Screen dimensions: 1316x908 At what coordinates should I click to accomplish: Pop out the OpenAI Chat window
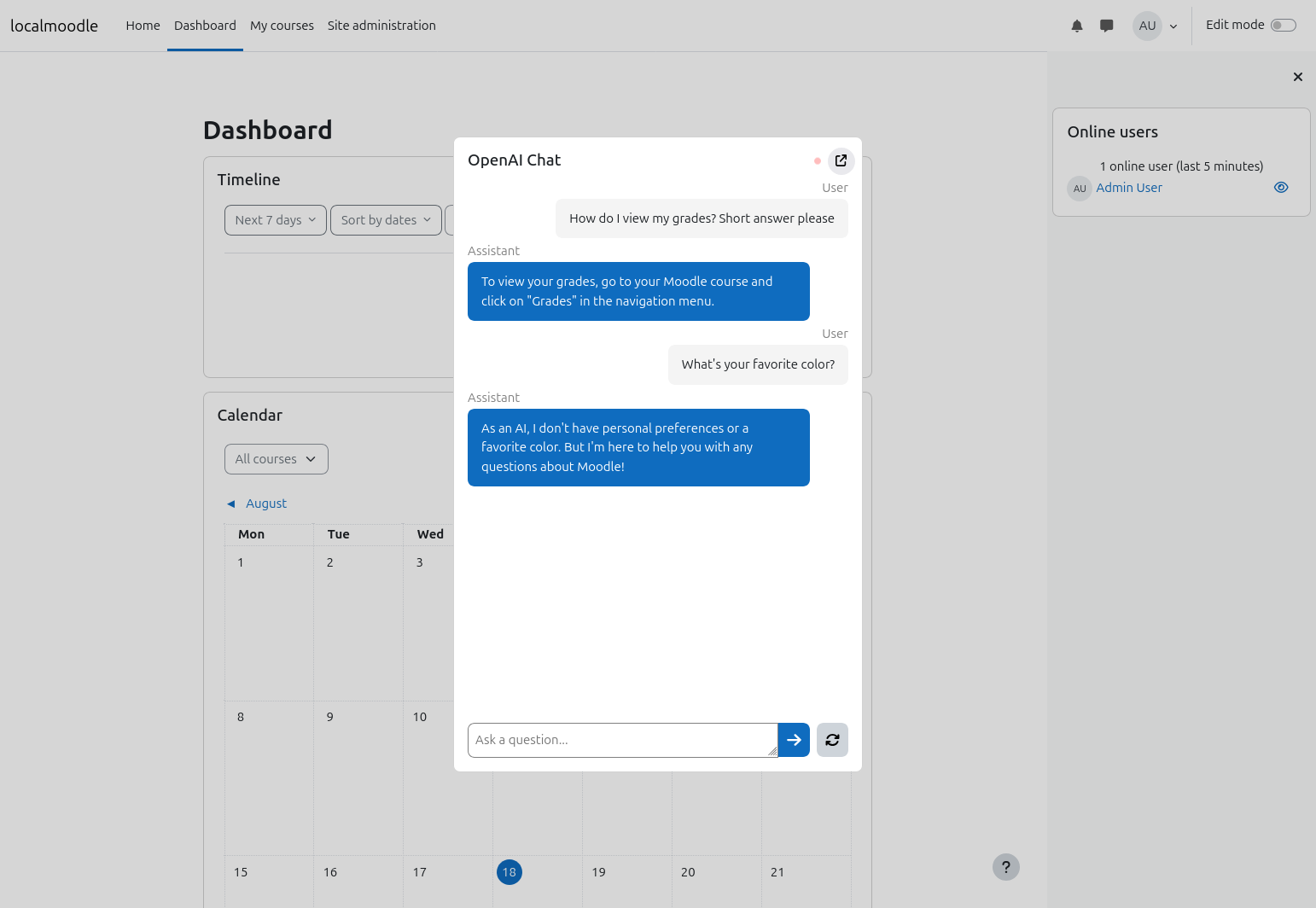click(841, 160)
